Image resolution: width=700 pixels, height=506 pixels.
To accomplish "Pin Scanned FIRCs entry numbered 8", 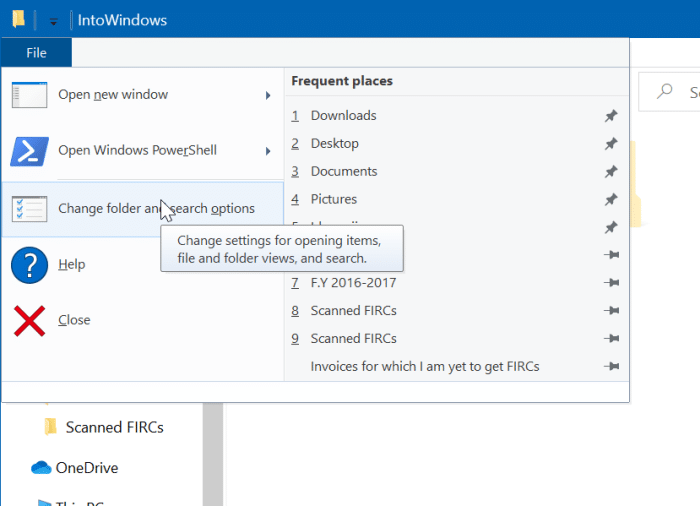I will point(612,311).
